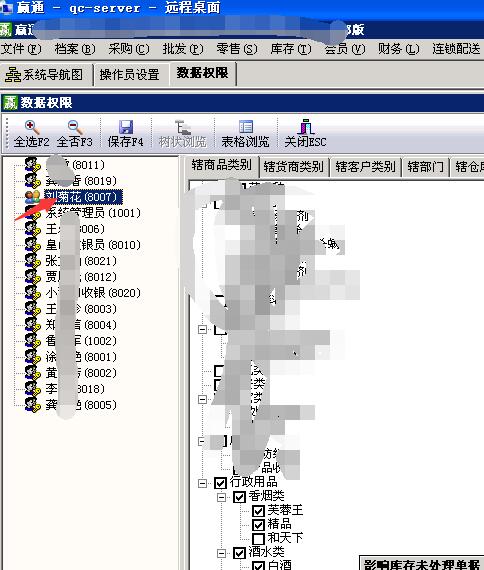Check the 和天下 checkbox
The image size is (484, 570).
[x=258, y=538]
